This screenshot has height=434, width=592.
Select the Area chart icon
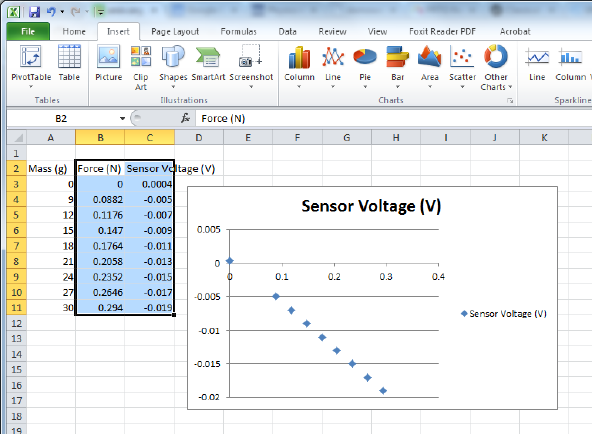coord(430,67)
